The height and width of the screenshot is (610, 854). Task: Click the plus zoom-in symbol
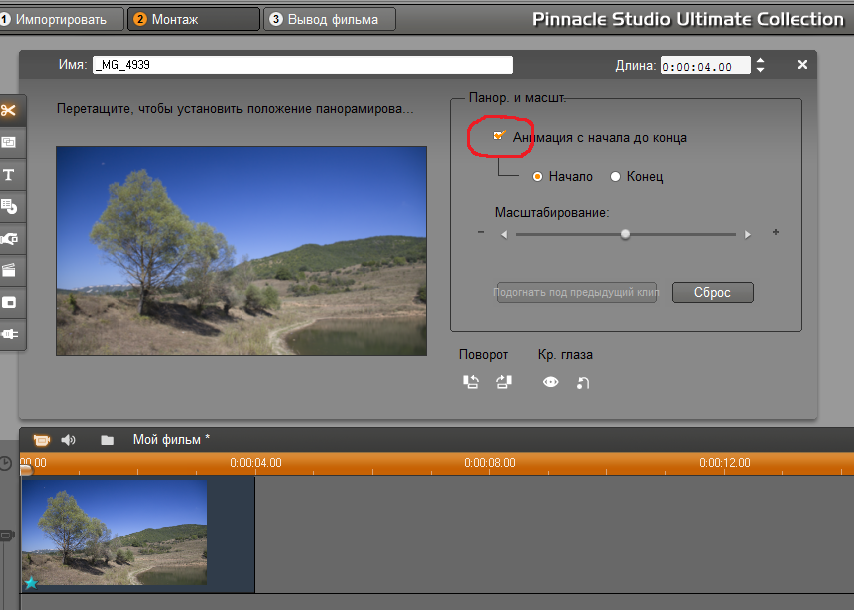(x=776, y=232)
